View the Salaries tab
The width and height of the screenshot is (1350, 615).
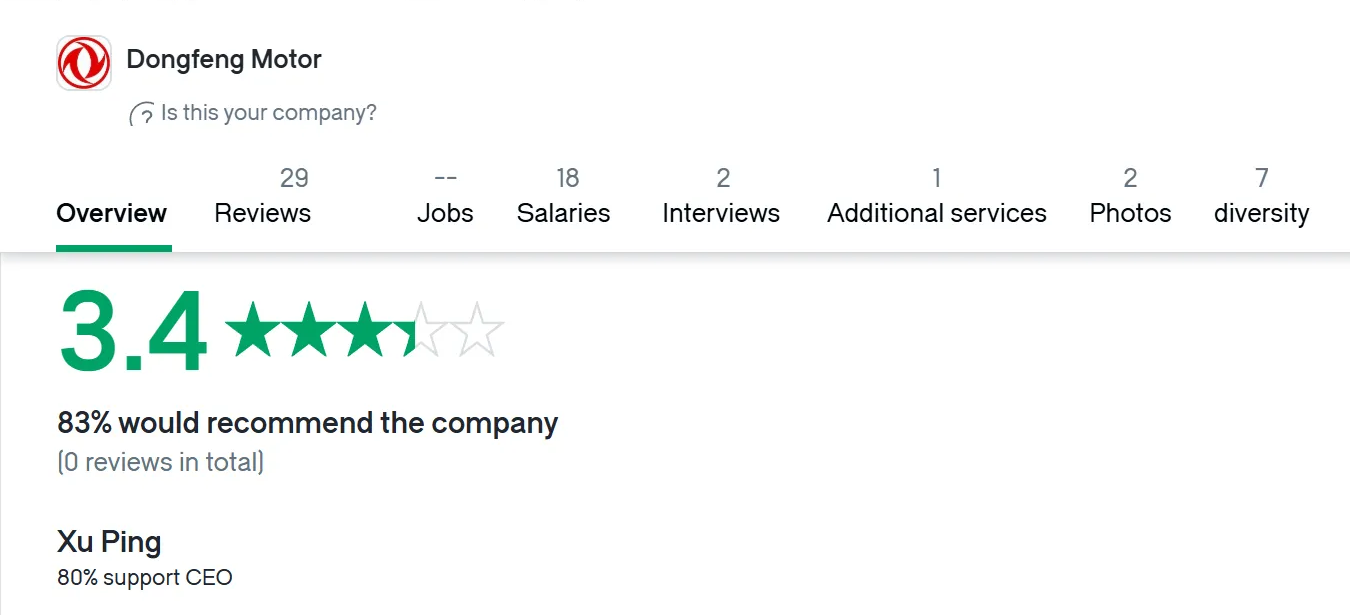click(x=564, y=196)
